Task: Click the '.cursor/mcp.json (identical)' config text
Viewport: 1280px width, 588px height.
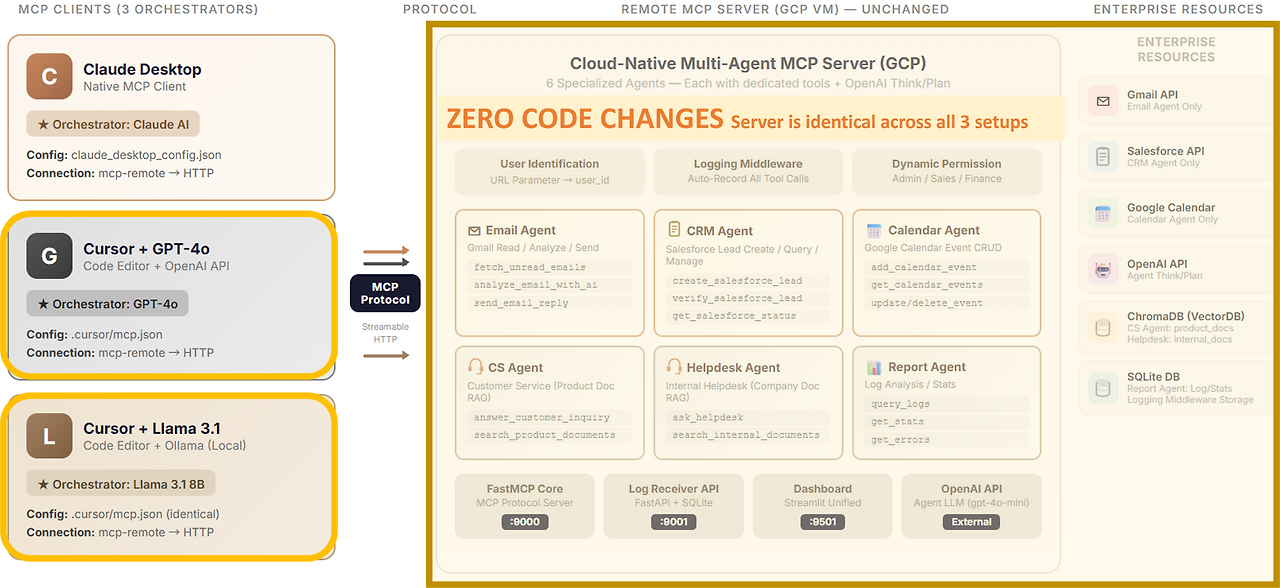Action: pos(145,514)
